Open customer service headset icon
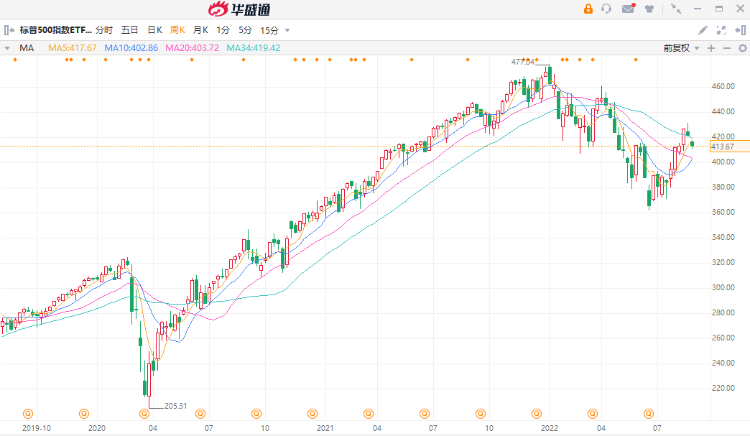 pyautogui.click(x=606, y=8)
